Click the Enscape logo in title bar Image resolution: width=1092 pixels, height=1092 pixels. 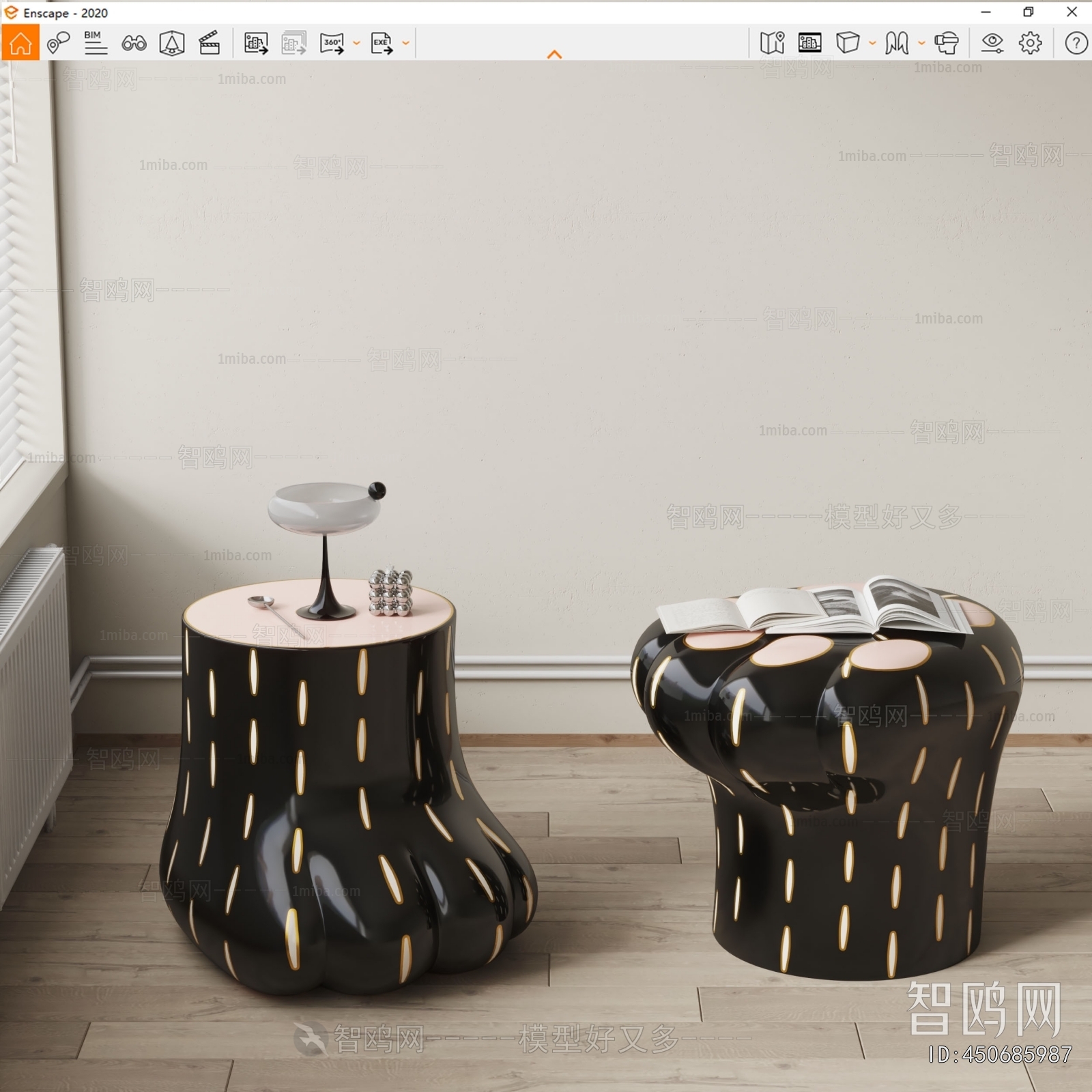point(12,12)
